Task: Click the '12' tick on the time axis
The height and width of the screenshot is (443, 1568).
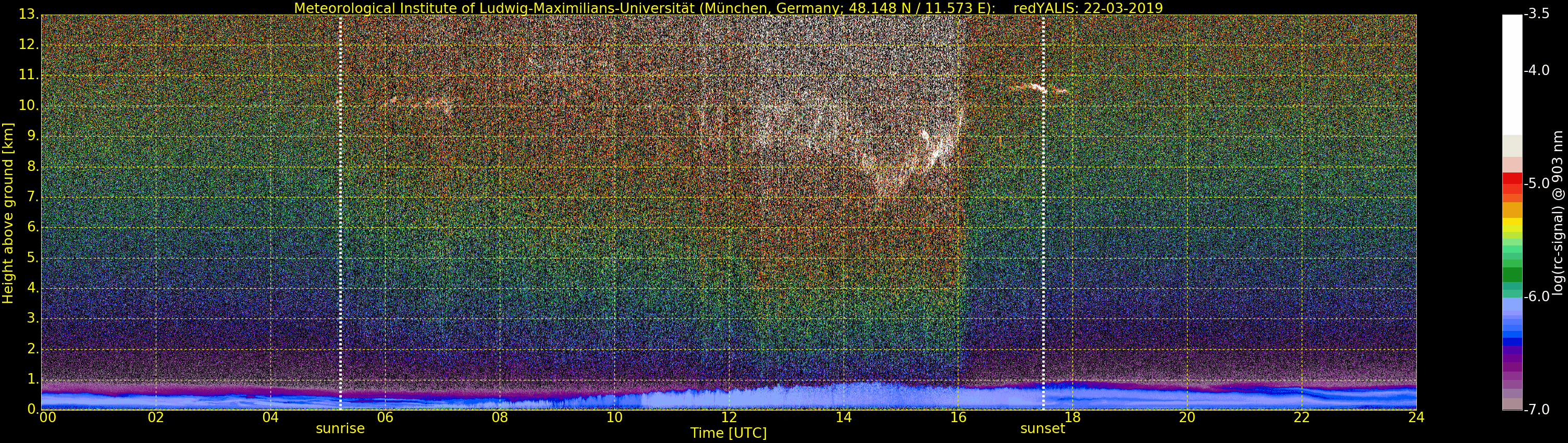Action: tap(729, 417)
